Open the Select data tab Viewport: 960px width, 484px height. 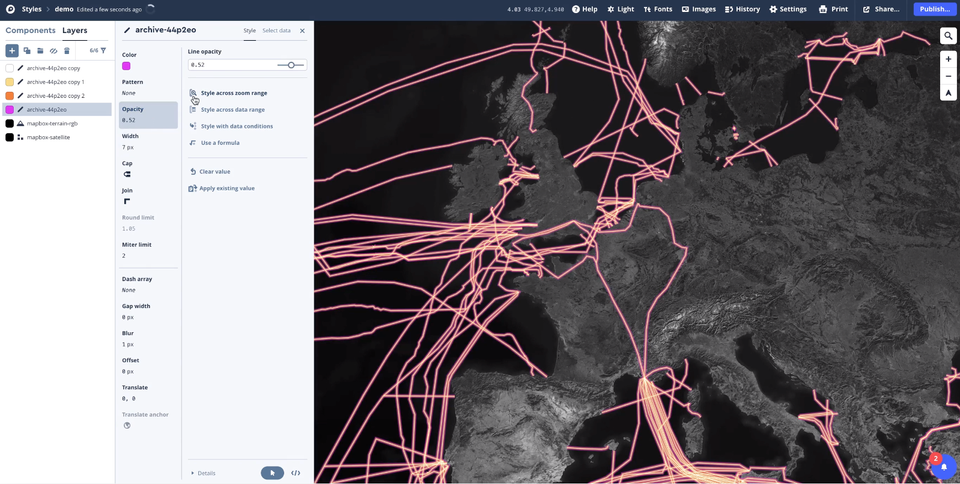click(276, 31)
